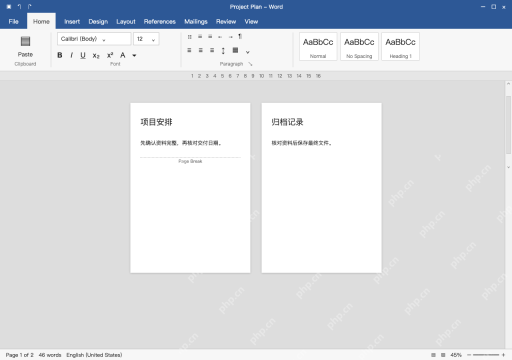Viewport: 512px width, 360px height.
Task: Click the shading and borders icon
Action: (x=235, y=50)
